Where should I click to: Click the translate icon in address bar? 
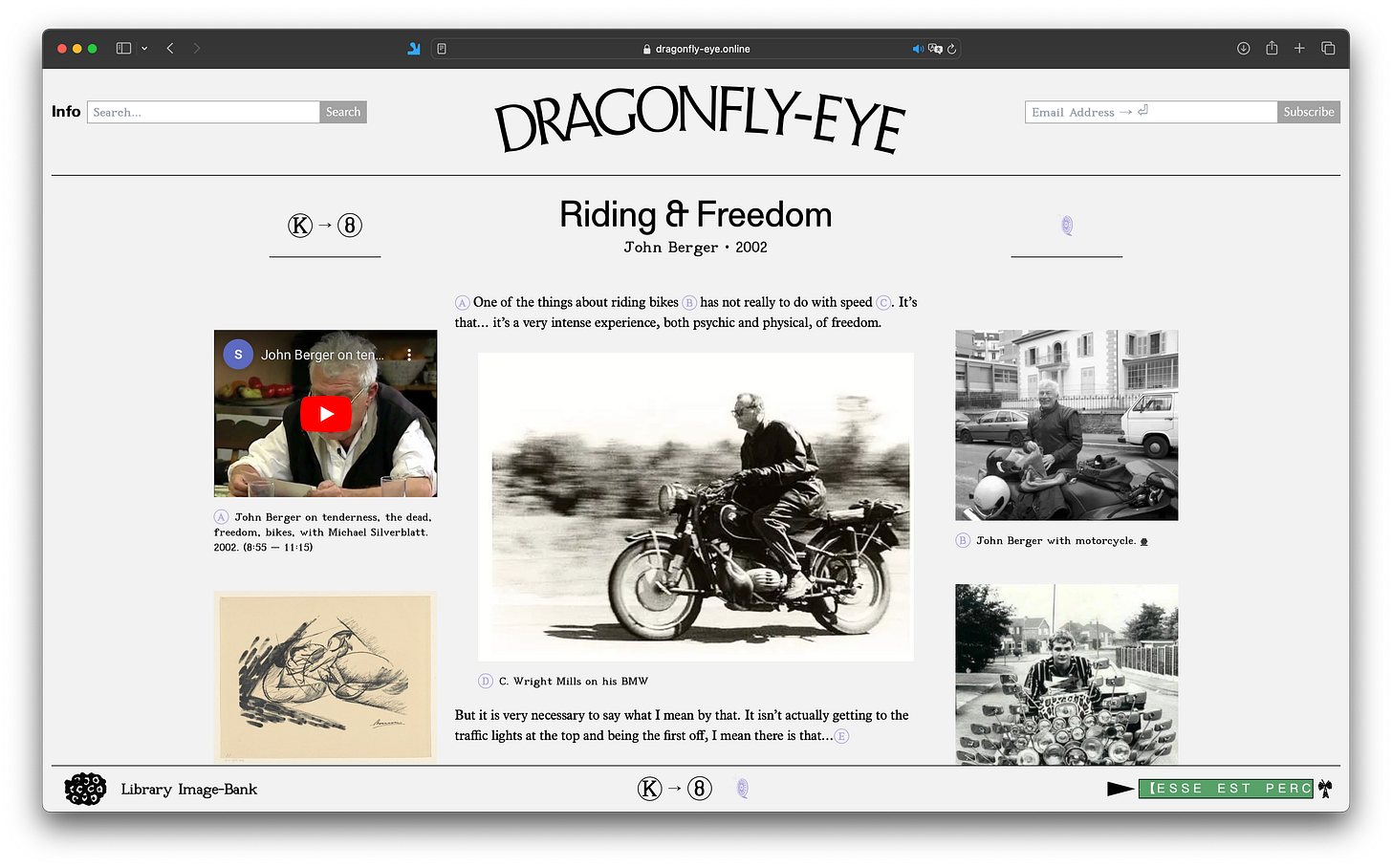click(x=935, y=49)
